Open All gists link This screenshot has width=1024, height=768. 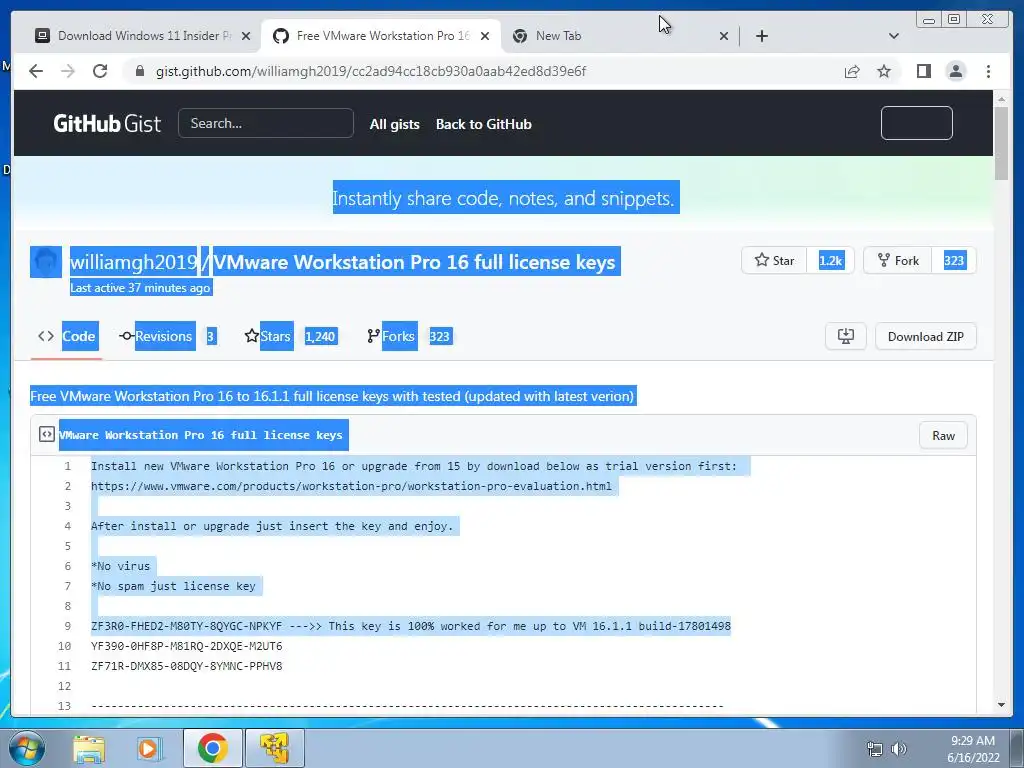coord(394,124)
